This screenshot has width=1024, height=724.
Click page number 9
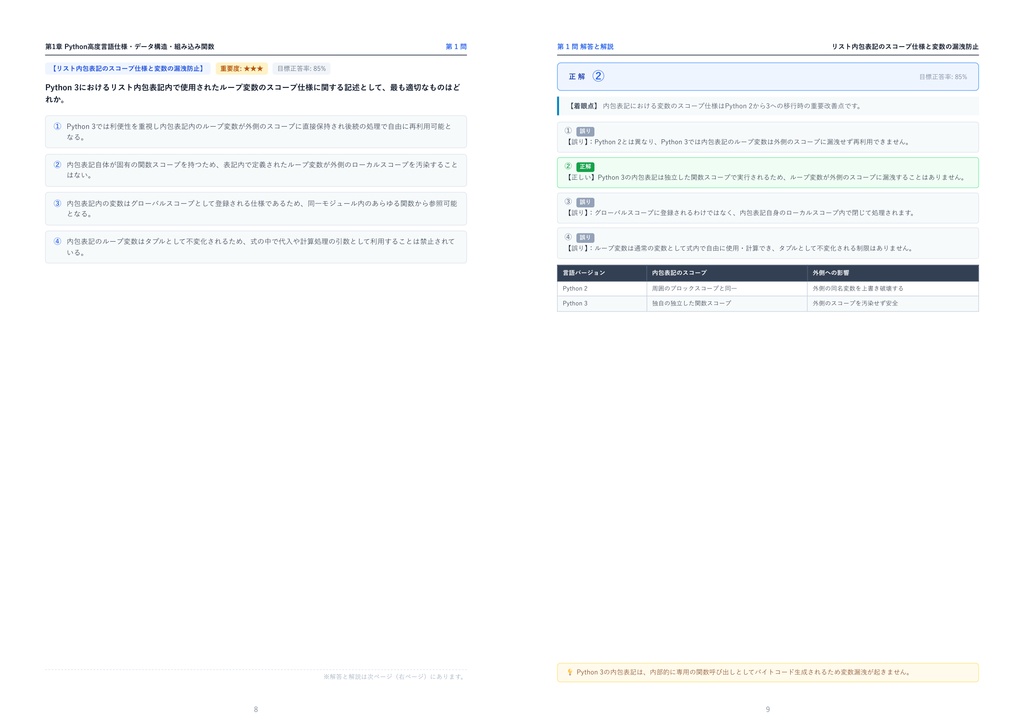pyautogui.click(x=768, y=709)
